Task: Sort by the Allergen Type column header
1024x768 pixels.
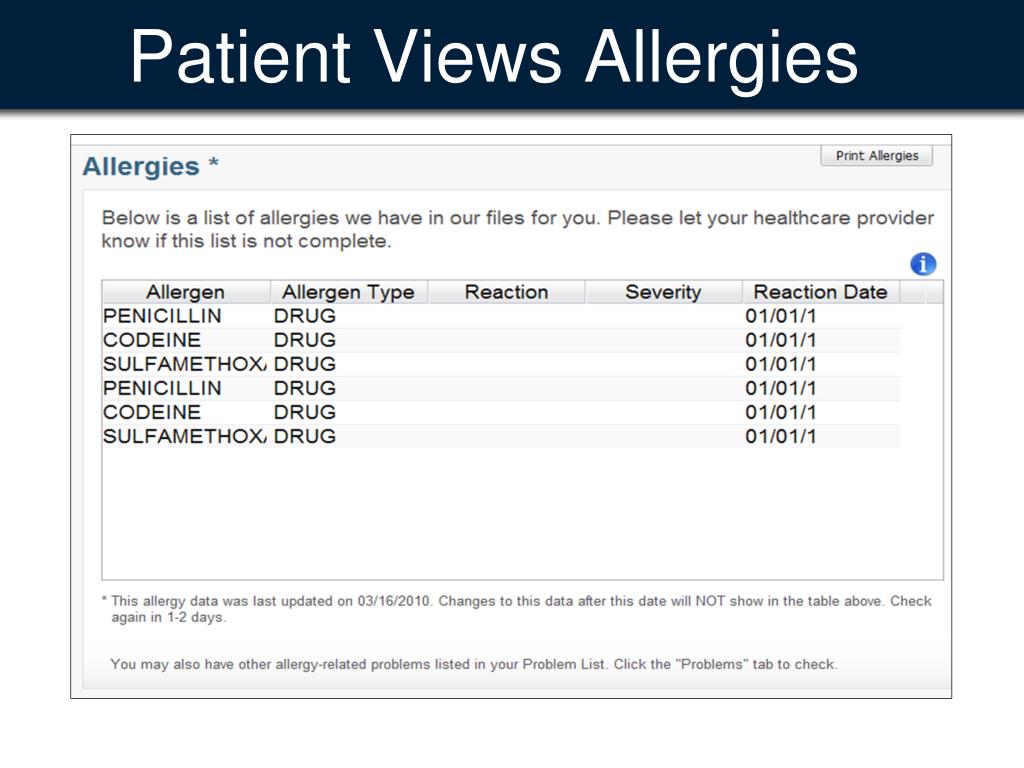Action: [x=349, y=292]
